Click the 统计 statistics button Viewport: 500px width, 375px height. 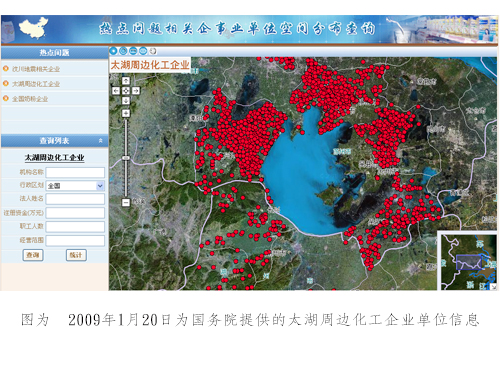click(x=76, y=255)
